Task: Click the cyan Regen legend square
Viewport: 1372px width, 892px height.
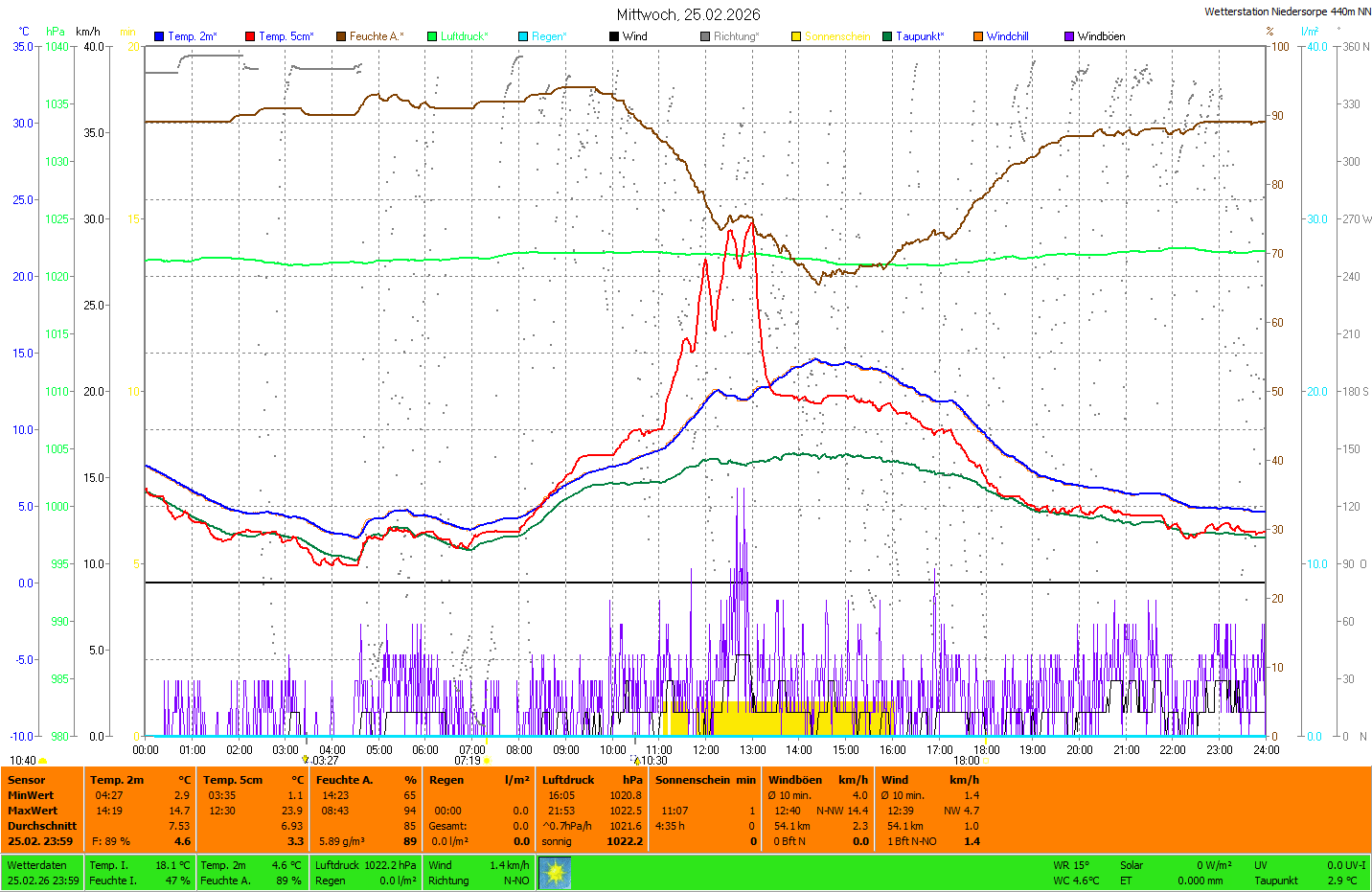Action: click(523, 36)
